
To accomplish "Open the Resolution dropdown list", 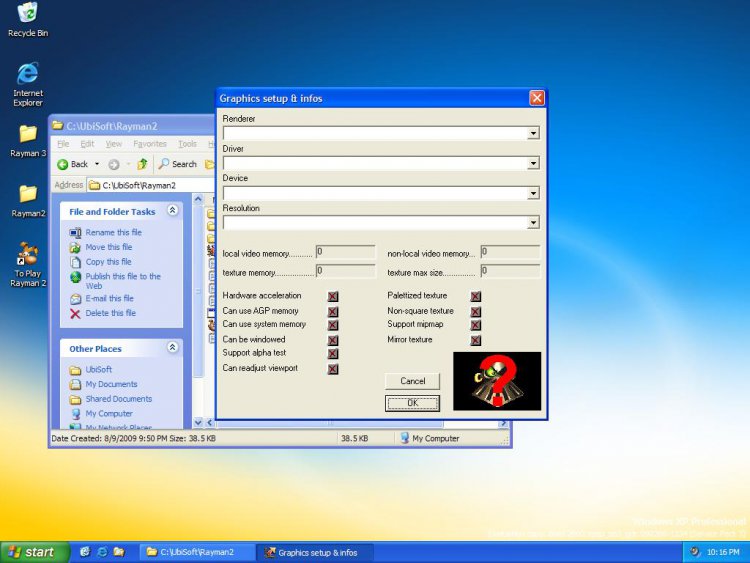I will pyautogui.click(x=533, y=223).
